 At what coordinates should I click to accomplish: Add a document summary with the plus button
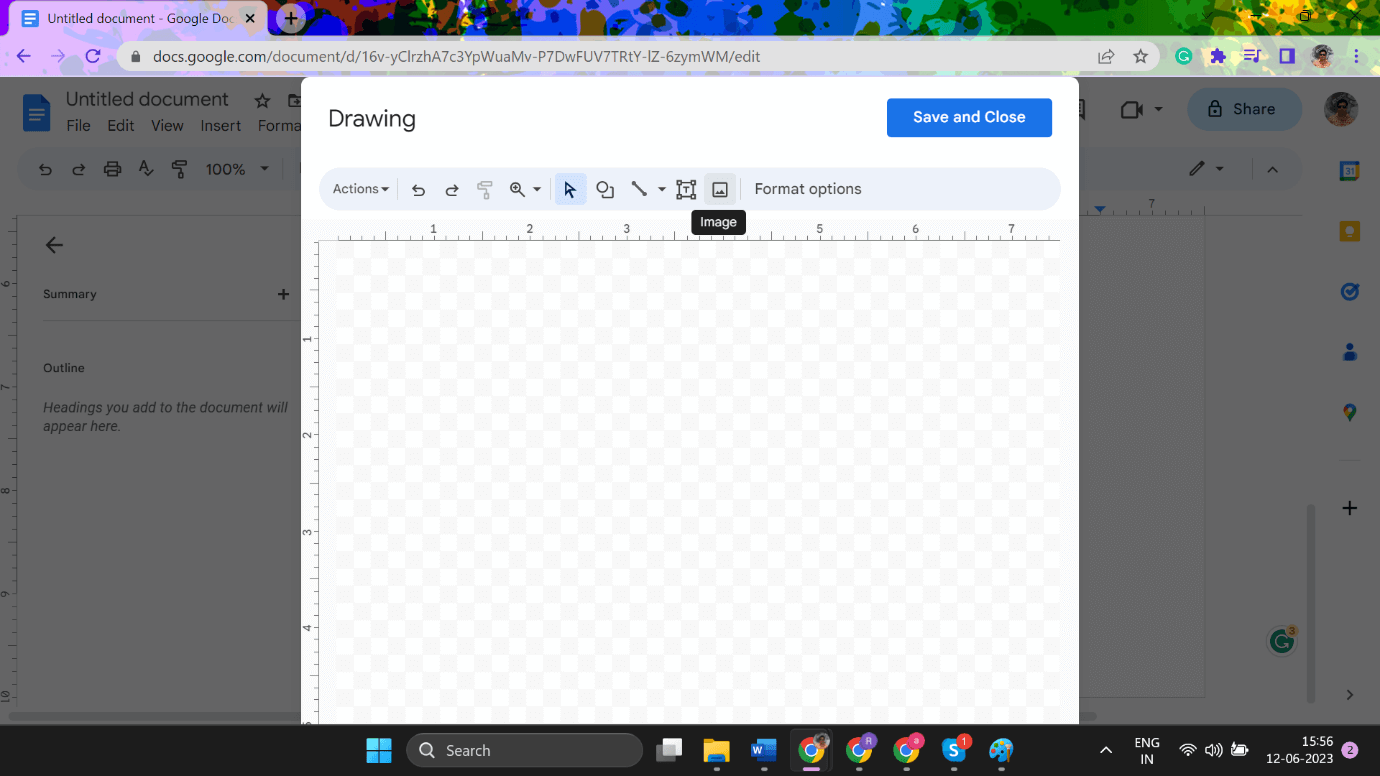(x=283, y=294)
